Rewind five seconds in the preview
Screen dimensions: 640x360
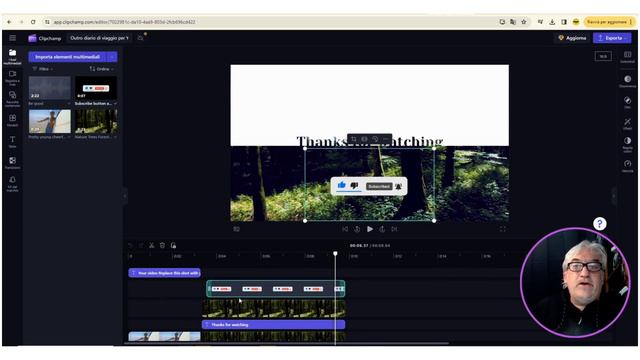click(x=357, y=229)
